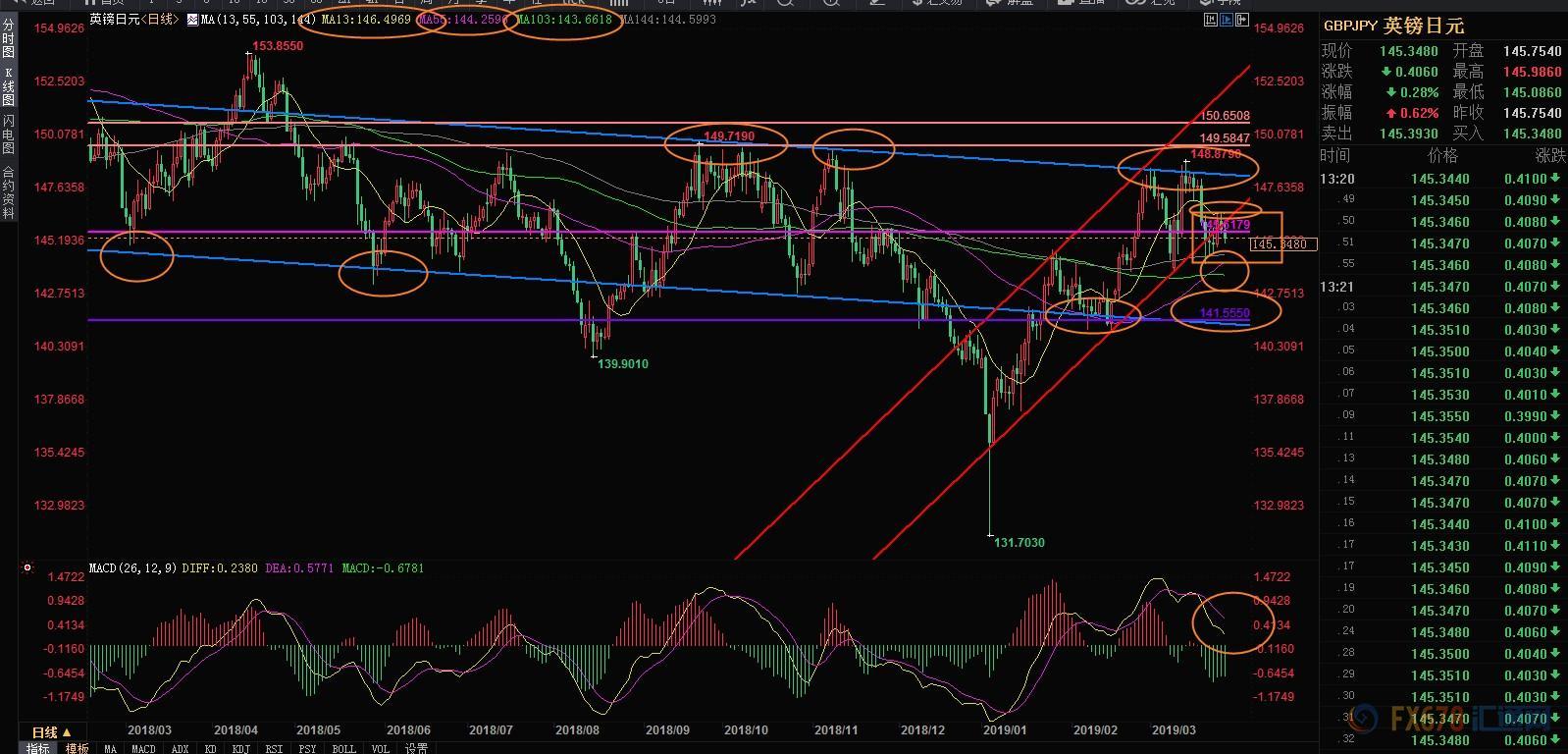The image size is (1568, 754).
Task: Switch to the 闪电图 side tab
Action: 8,135
